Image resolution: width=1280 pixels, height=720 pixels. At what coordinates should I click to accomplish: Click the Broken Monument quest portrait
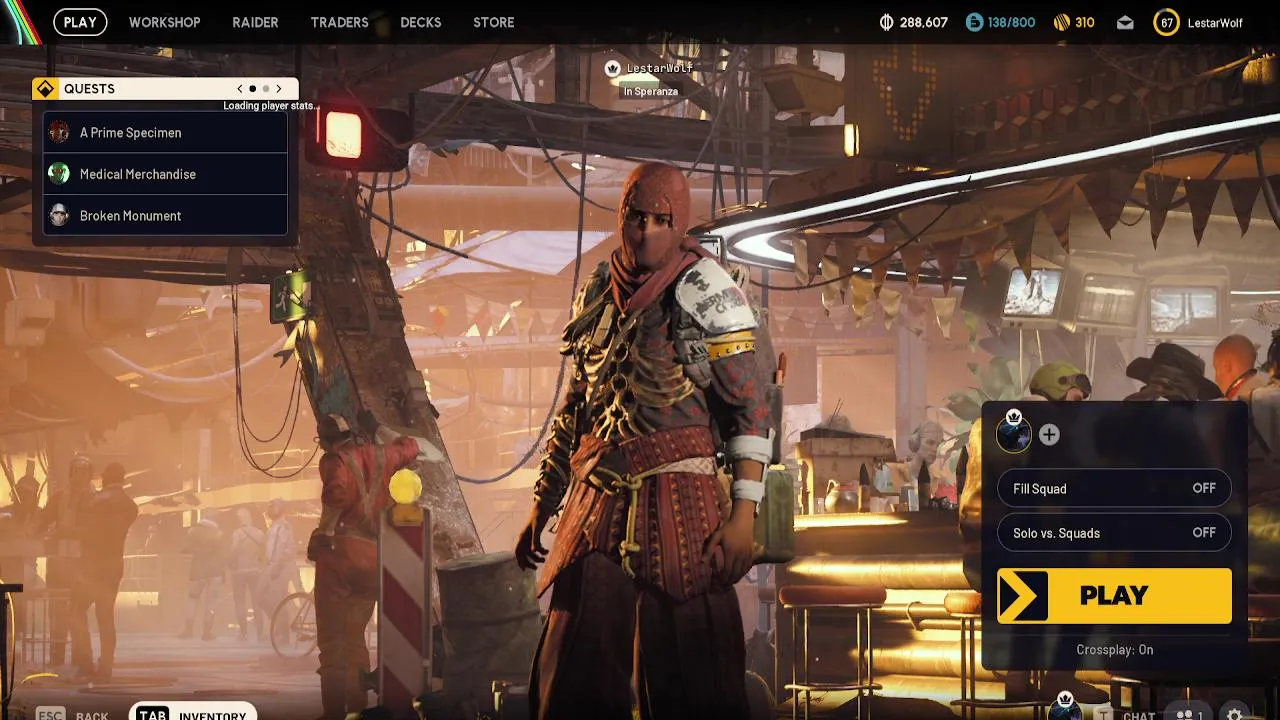pos(60,216)
